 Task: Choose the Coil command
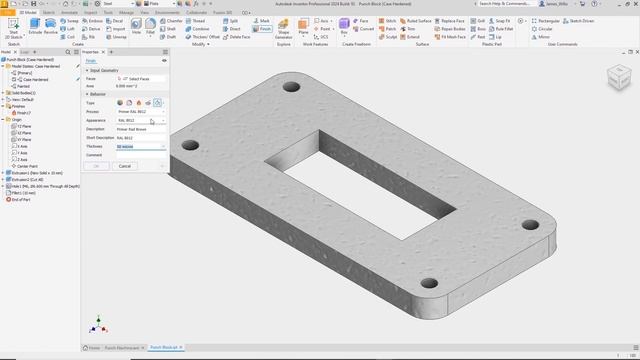point(68,37)
